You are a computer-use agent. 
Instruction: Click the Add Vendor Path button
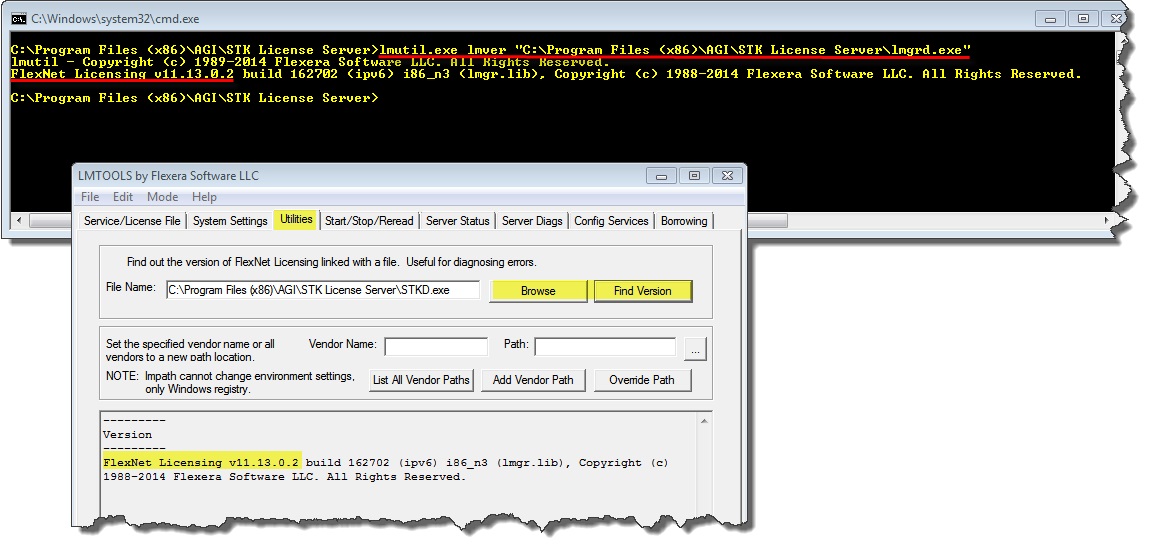click(533, 380)
